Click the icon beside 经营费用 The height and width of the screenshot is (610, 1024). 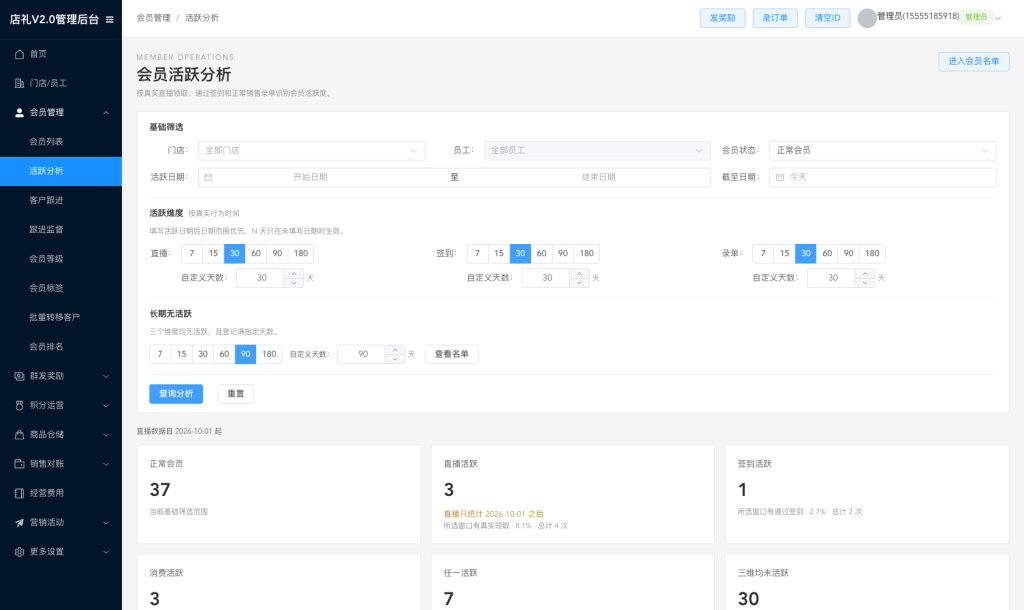(x=20, y=493)
